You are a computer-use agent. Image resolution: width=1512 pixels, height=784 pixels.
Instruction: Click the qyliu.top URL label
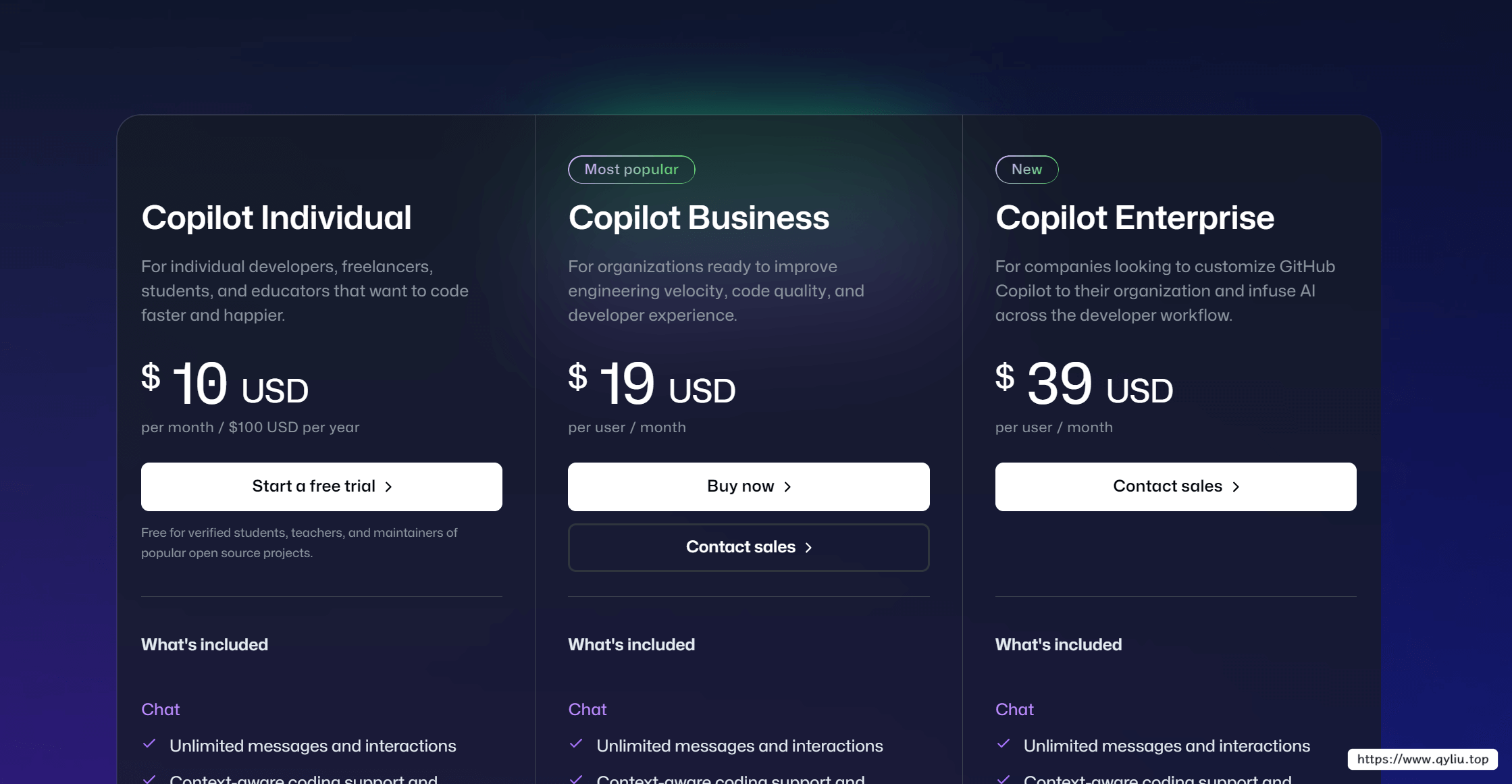[1423, 759]
